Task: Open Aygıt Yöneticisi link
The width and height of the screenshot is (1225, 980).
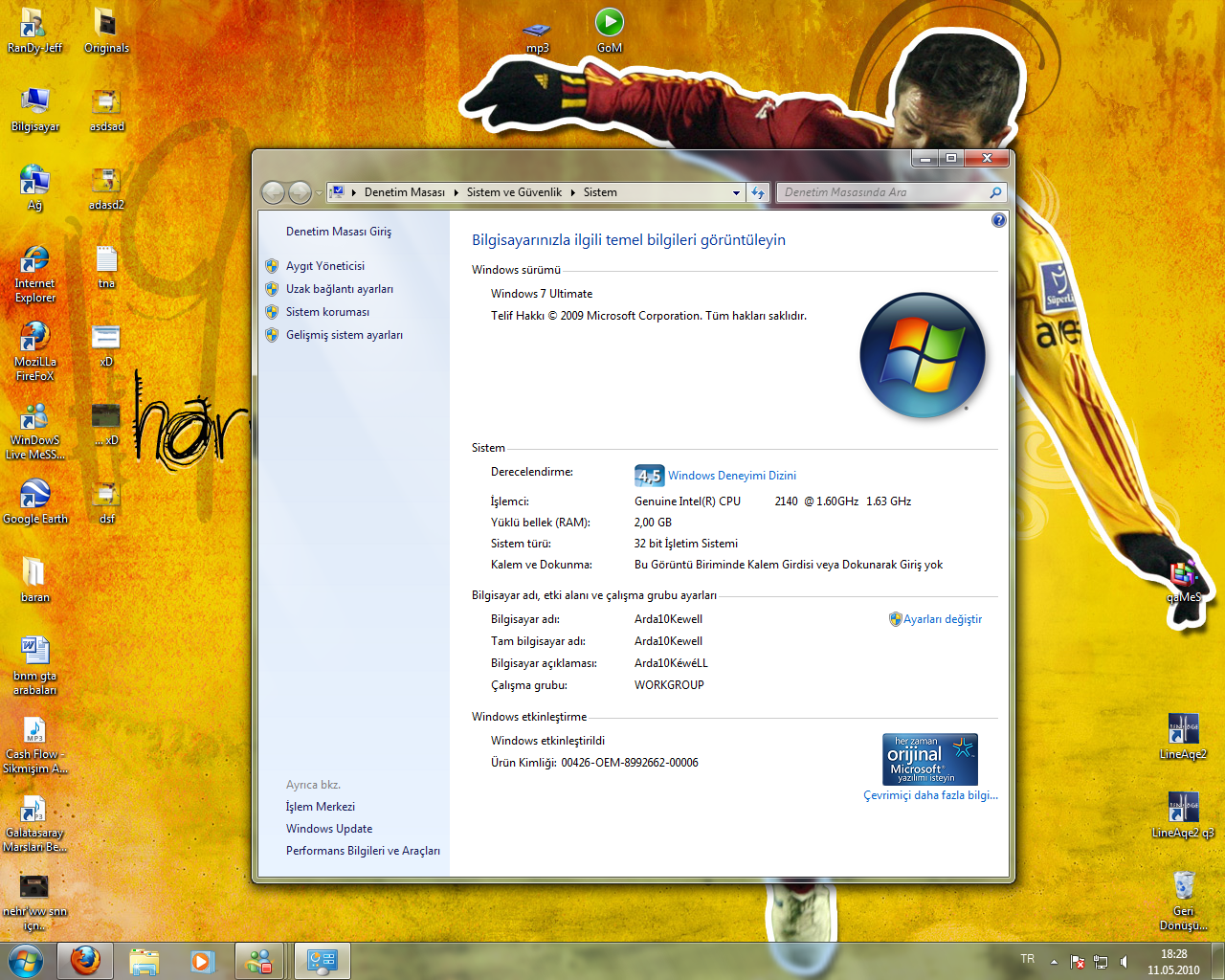Action: pyautogui.click(x=324, y=266)
